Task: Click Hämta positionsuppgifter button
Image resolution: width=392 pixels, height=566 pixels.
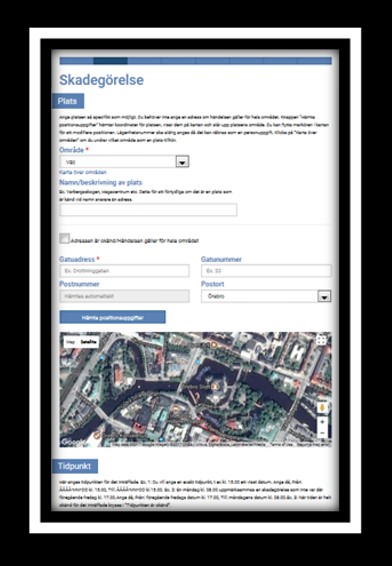Action: click(x=113, y=317)
